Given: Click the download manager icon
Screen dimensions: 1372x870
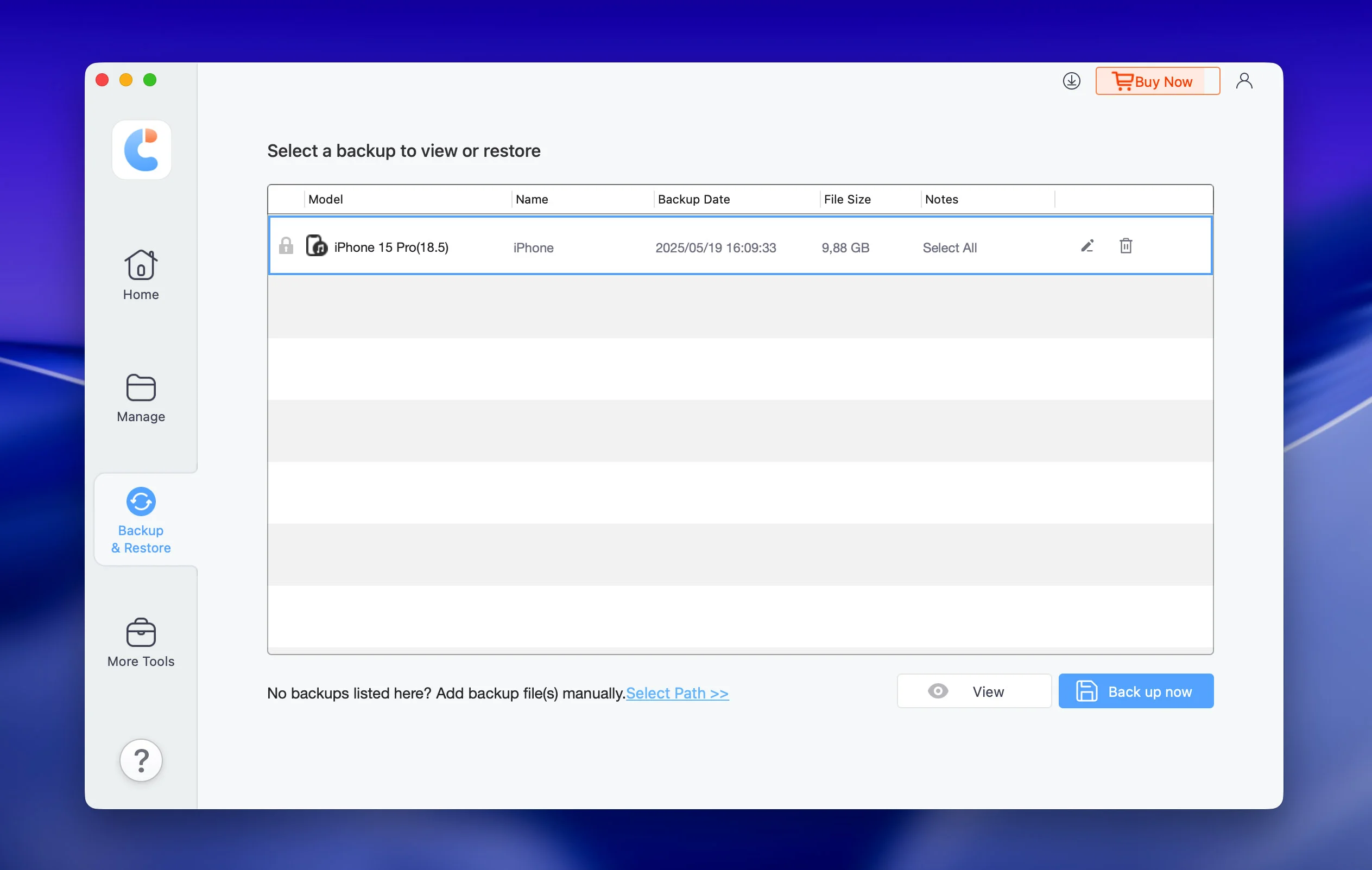Looking at the screenshot, I should (1071, 81).
